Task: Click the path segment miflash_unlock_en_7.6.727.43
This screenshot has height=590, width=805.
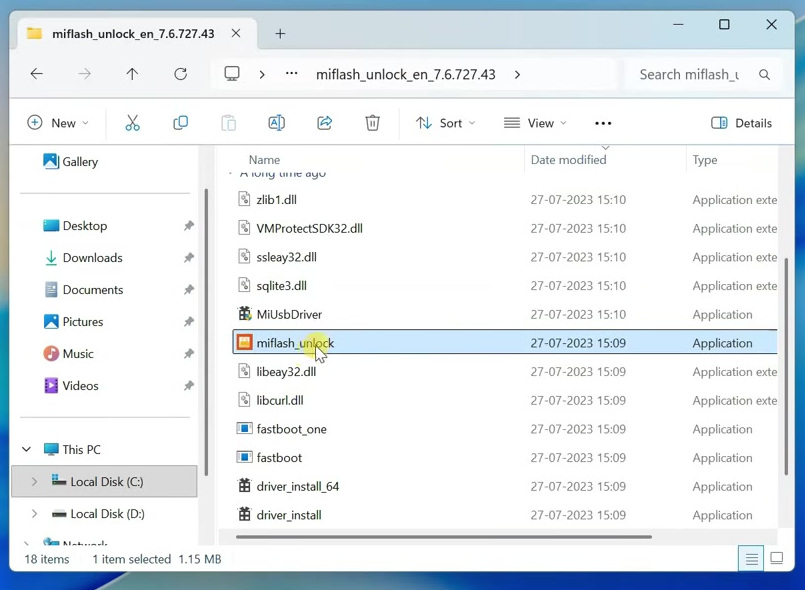Action: pyautogui.click(x=406, y=74)
